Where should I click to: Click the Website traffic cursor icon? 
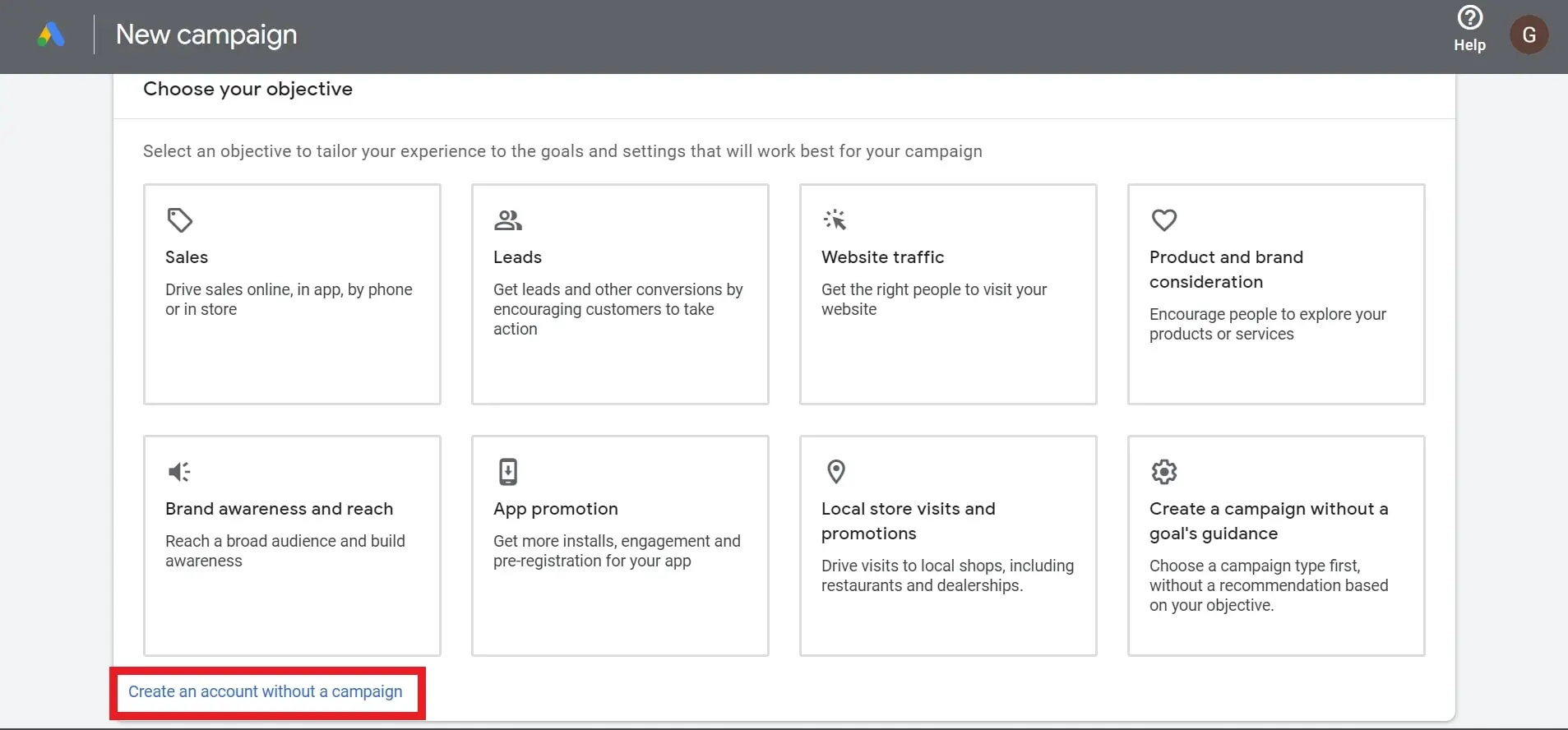click(835, 220)
